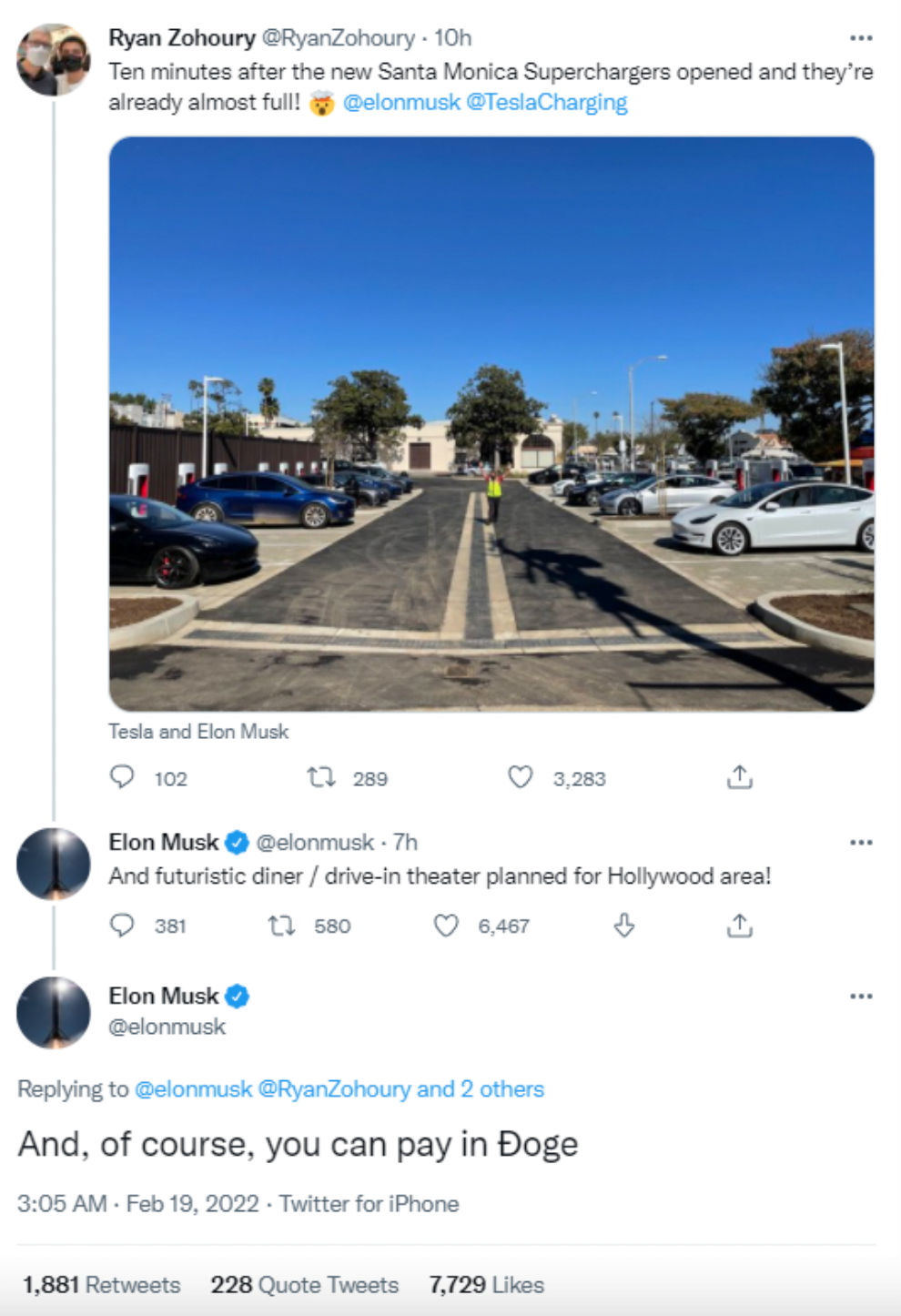901x1316 pixels.
Task: Open Ryan Zohoury's profile picture
Action: coord(53,59)
